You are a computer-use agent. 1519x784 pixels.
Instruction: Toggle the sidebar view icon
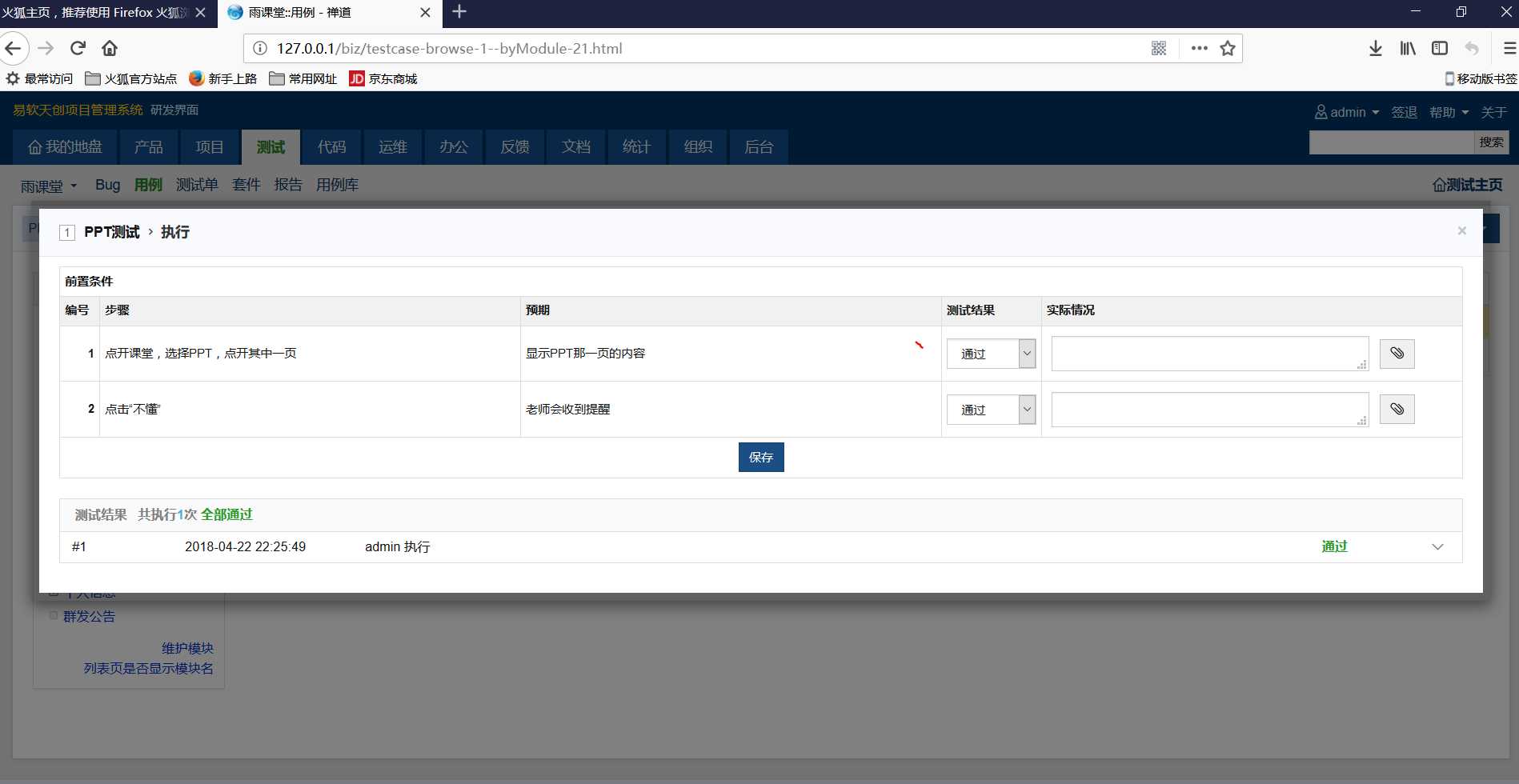click(1439, 48)
